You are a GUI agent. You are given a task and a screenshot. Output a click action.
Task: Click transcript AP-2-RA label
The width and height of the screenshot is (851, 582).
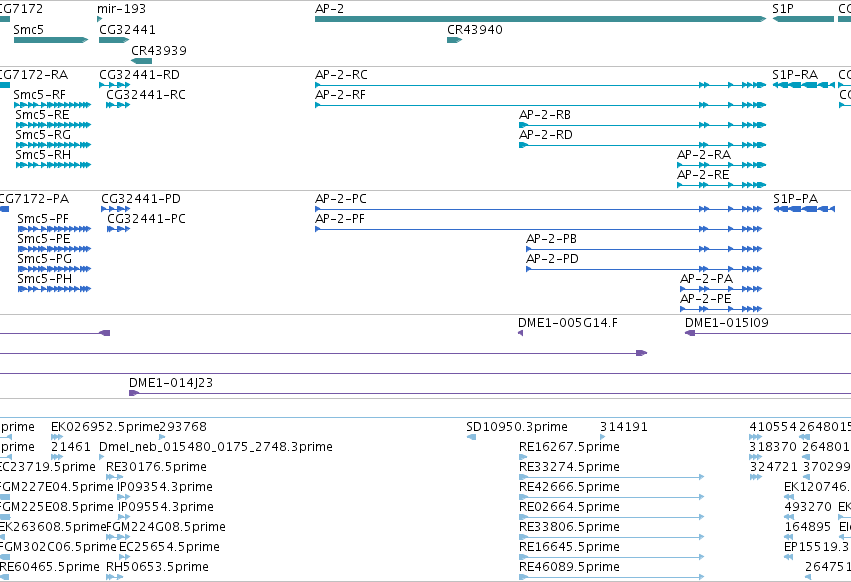pos(704,155)
